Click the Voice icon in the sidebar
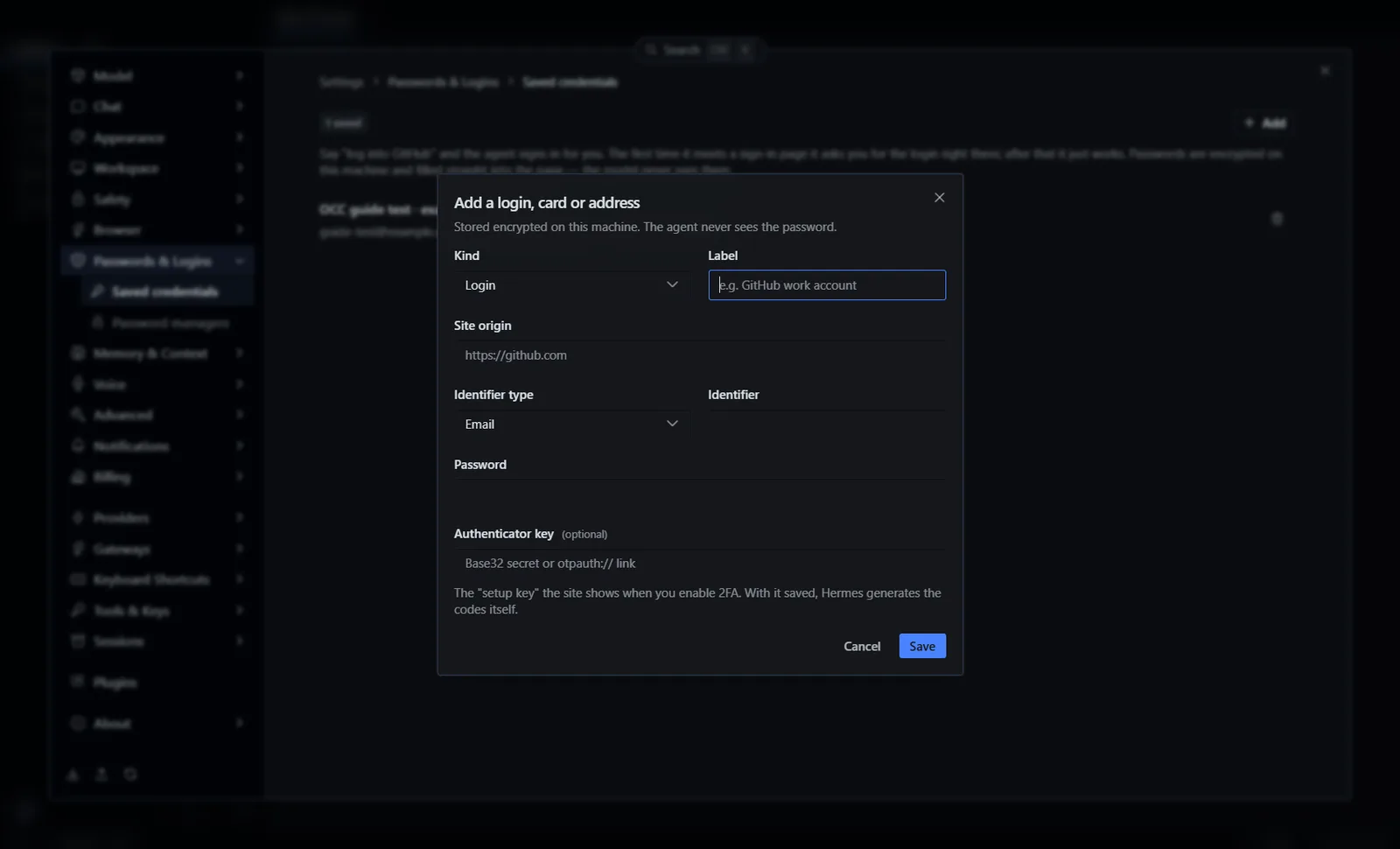This screenshot has width=1400, height=849. tap(78, 384)
